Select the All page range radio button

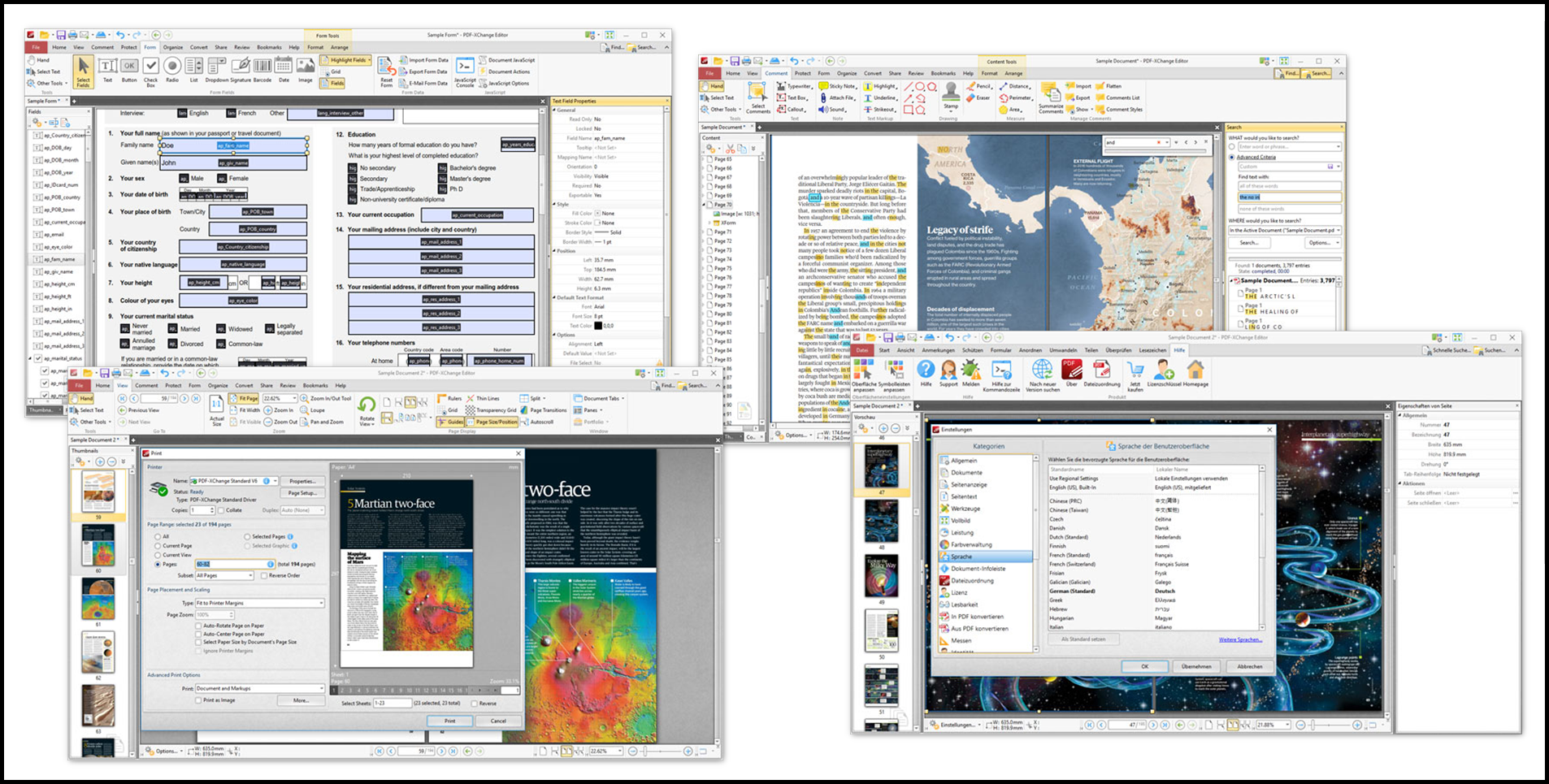[x=158, y=537]
